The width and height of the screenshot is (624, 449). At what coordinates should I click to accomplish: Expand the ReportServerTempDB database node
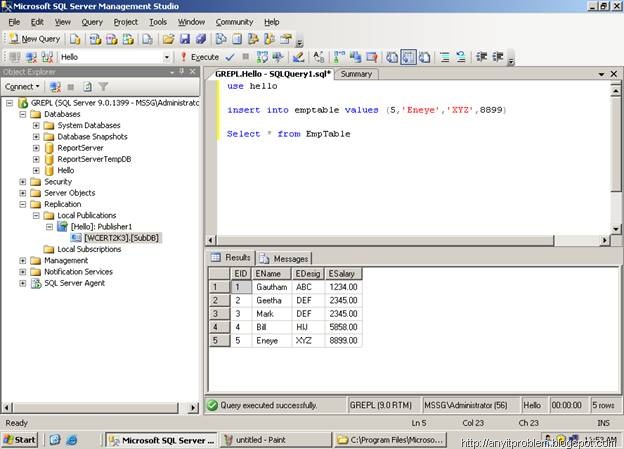[x=36, y=159]
